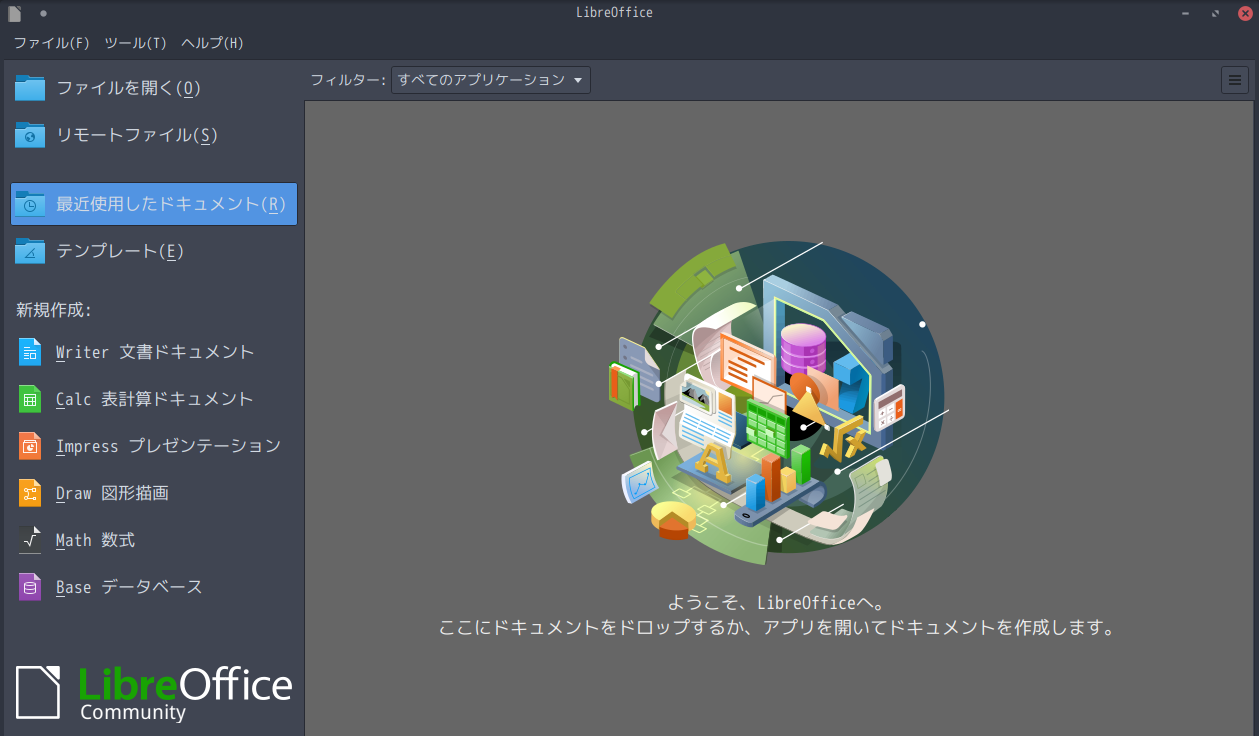This screenshot has height=736, width=1259.
Task: Click the ようこそ、LibreOfficeへ。 text
Action: tap(776, 603)
